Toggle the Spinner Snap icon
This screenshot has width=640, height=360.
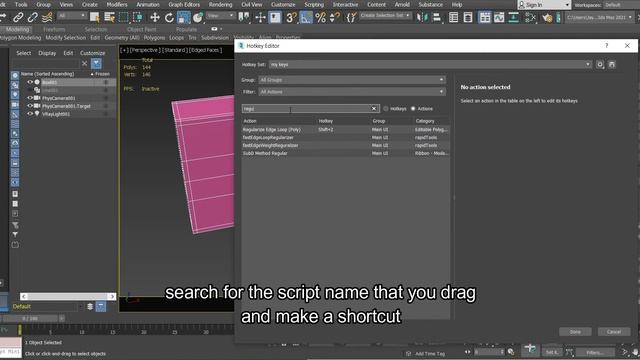(334, 17)
